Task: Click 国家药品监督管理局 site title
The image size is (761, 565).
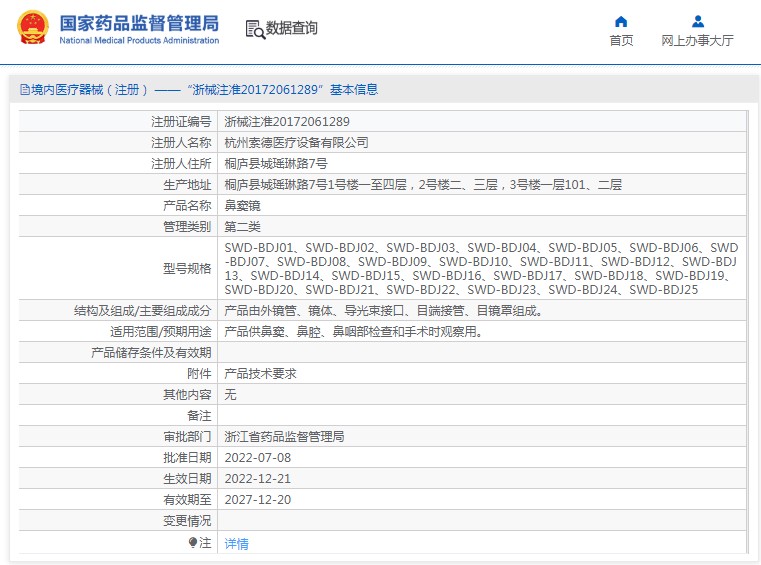Action: tap(139, 23)
